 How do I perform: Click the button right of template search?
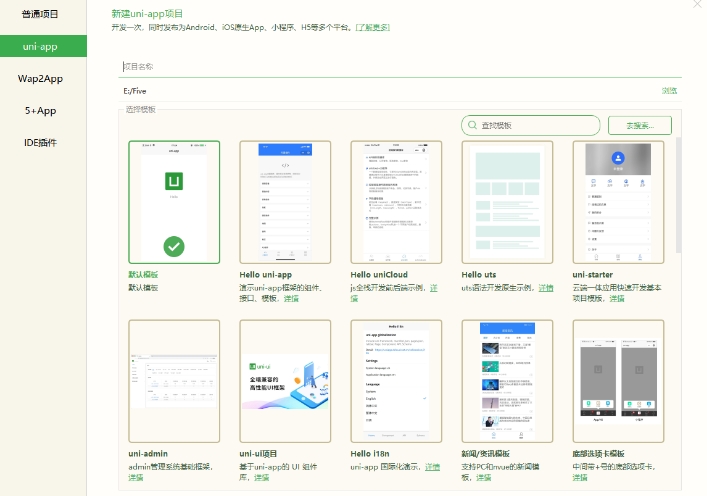coord(632,125)
